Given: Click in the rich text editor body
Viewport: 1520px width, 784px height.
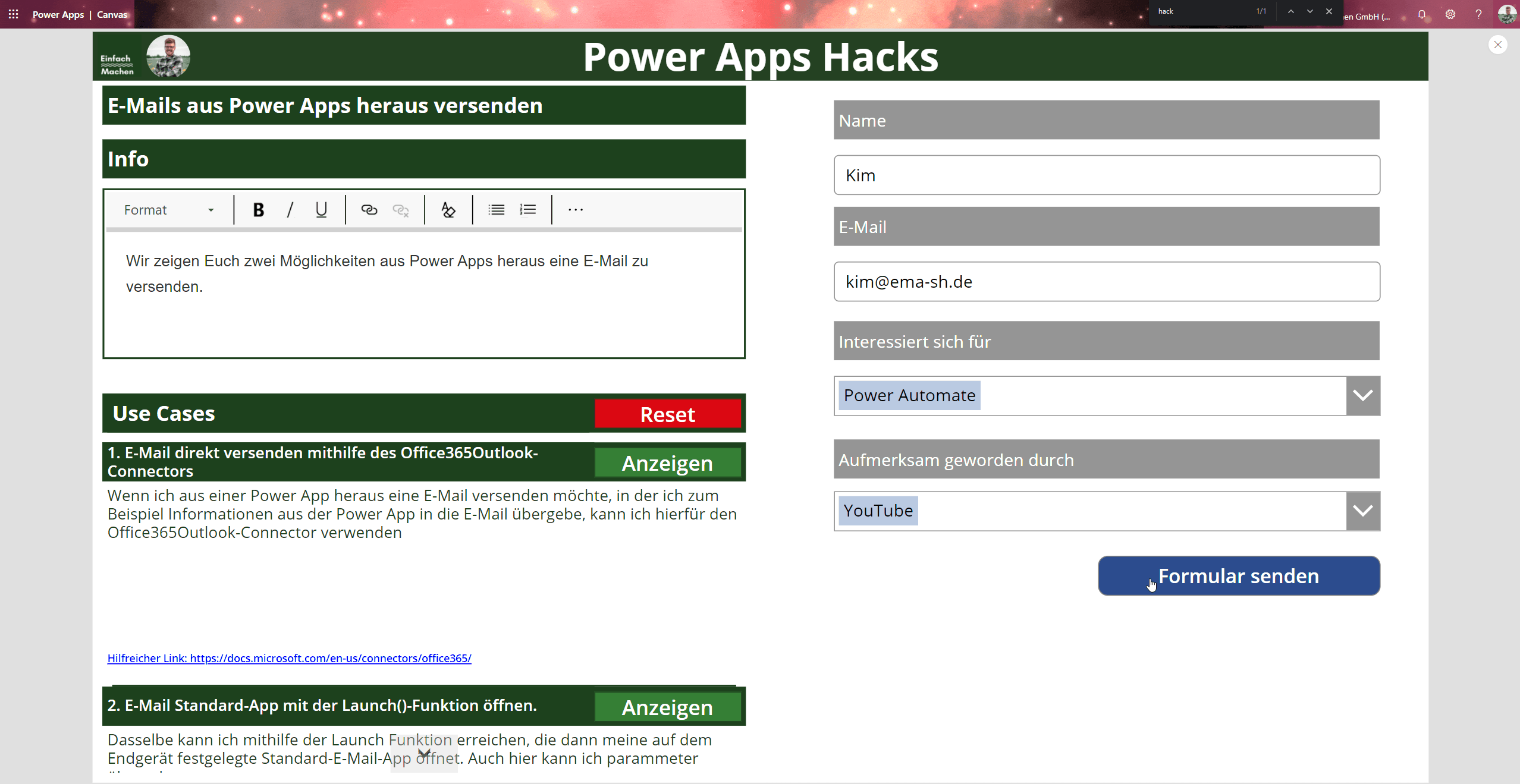Looking at the screenshot, I should 424,294.
